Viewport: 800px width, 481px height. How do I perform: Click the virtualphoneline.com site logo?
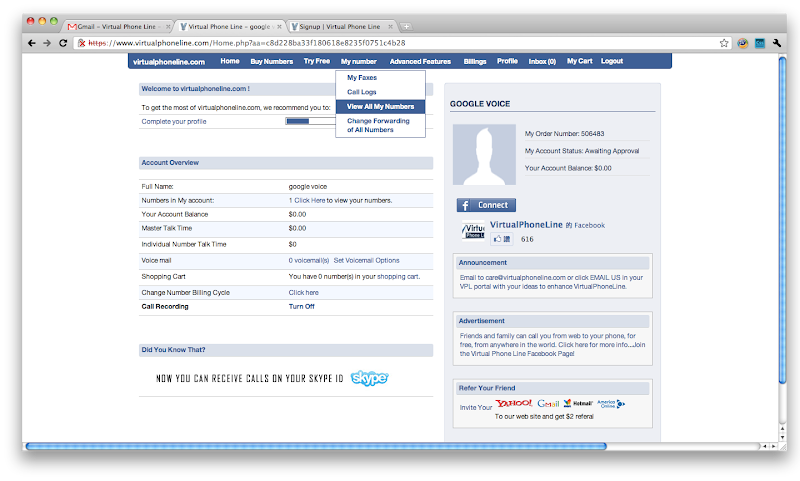pyautogui.click(x=169, y=62)
